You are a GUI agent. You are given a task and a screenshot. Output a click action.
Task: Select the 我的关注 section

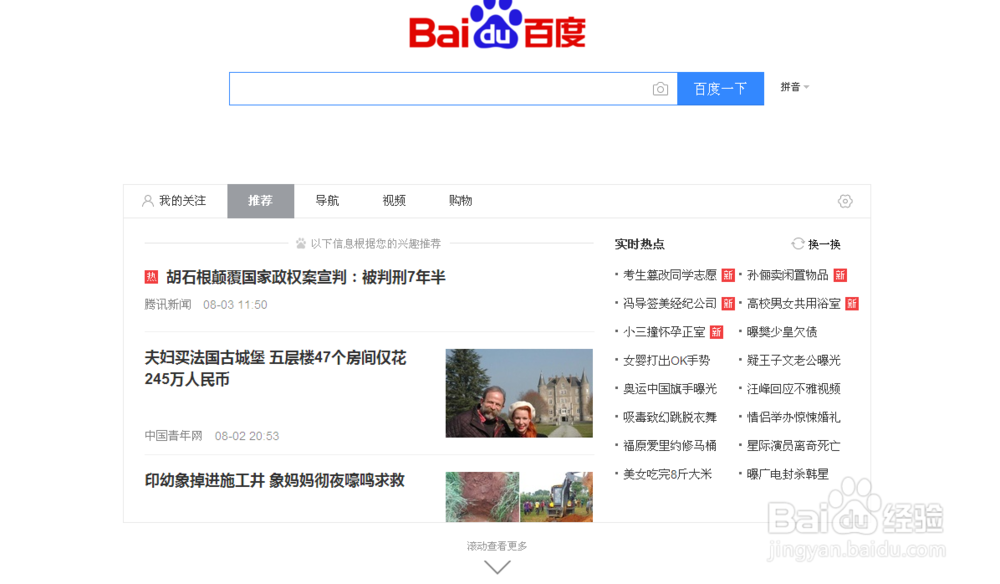pyautogui.click(x=180, y=200)
